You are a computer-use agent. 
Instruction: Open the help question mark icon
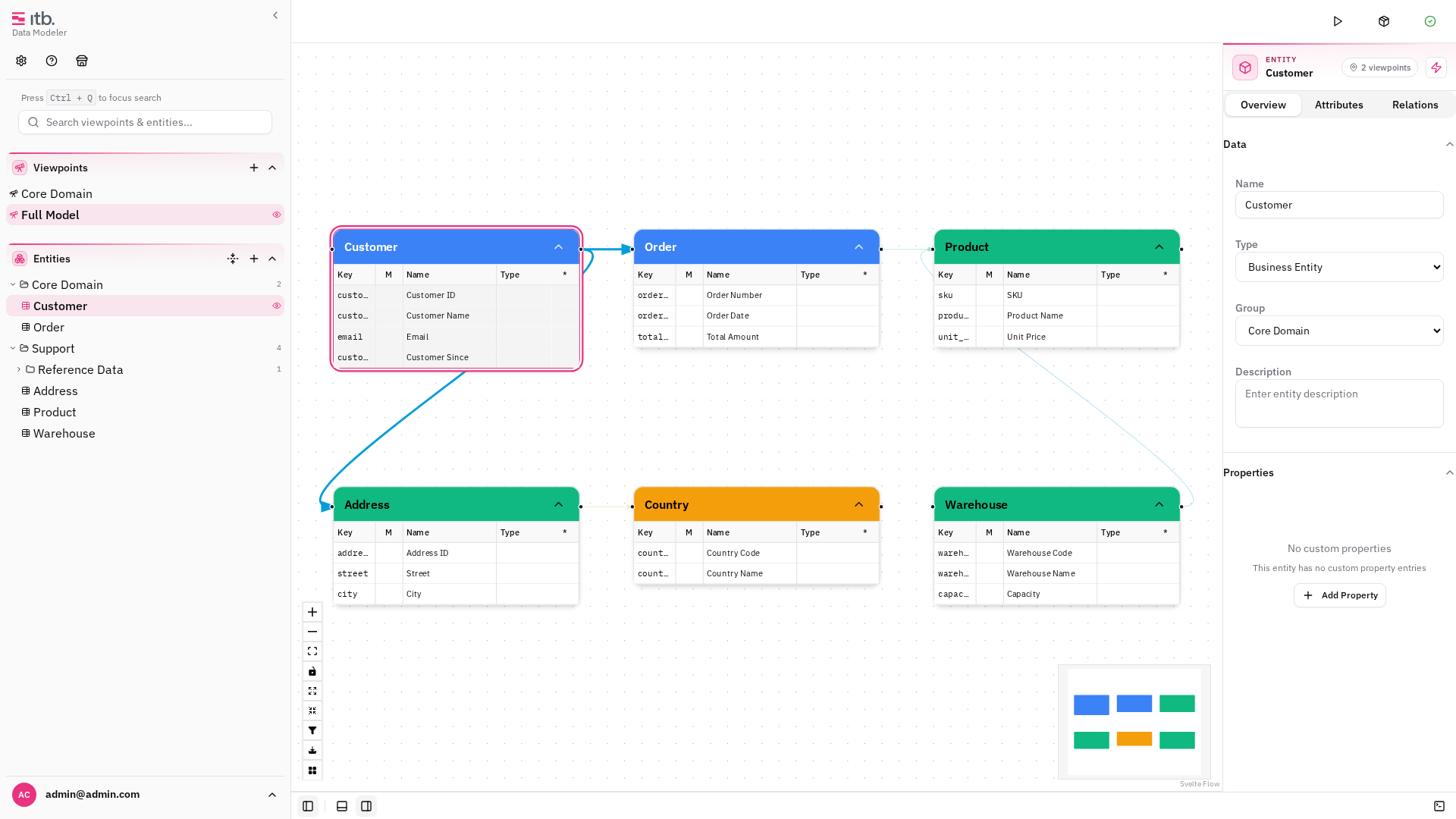52,61
